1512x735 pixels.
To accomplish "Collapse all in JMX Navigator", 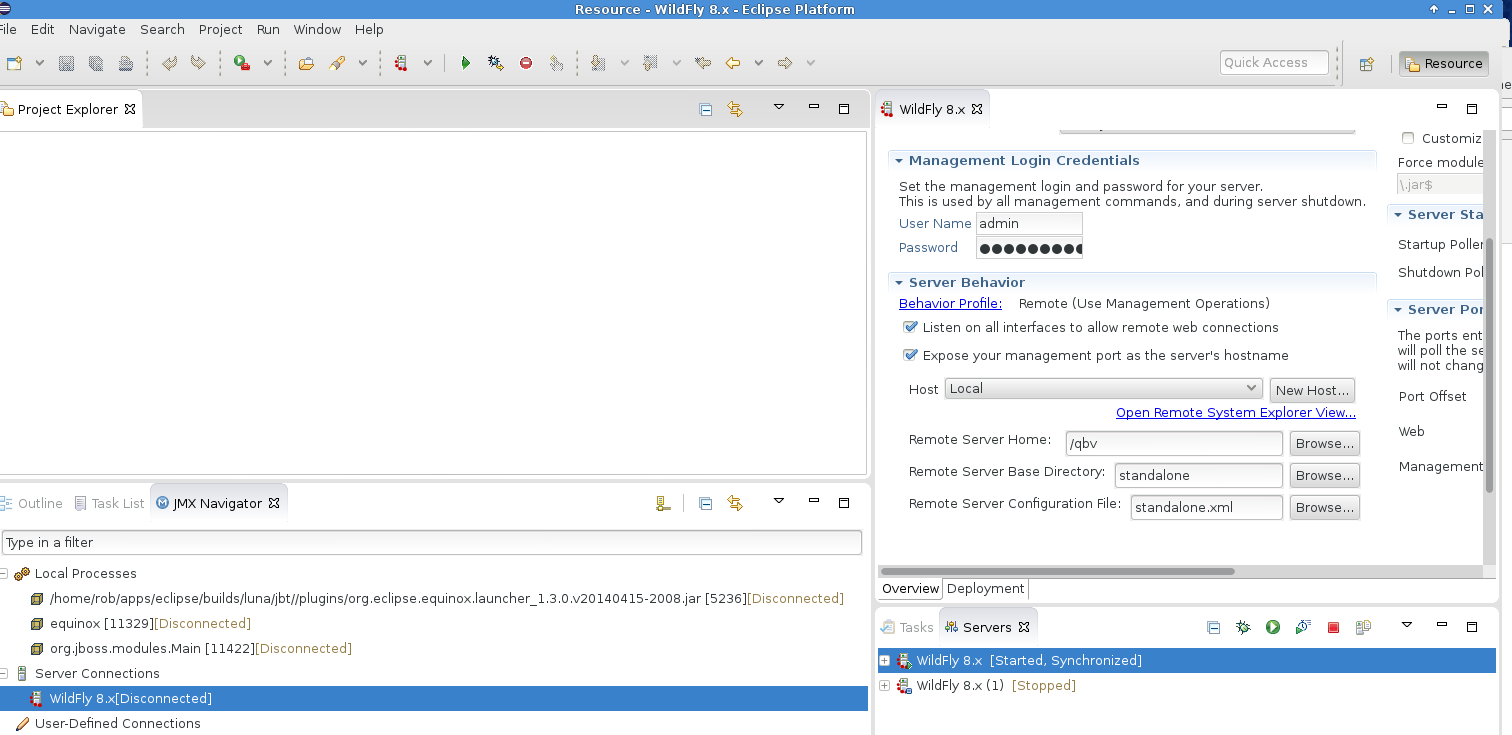I will (705, 504).
